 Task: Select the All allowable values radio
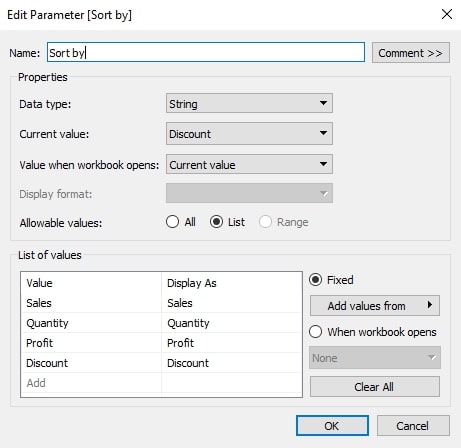click(x=172, y=222)
